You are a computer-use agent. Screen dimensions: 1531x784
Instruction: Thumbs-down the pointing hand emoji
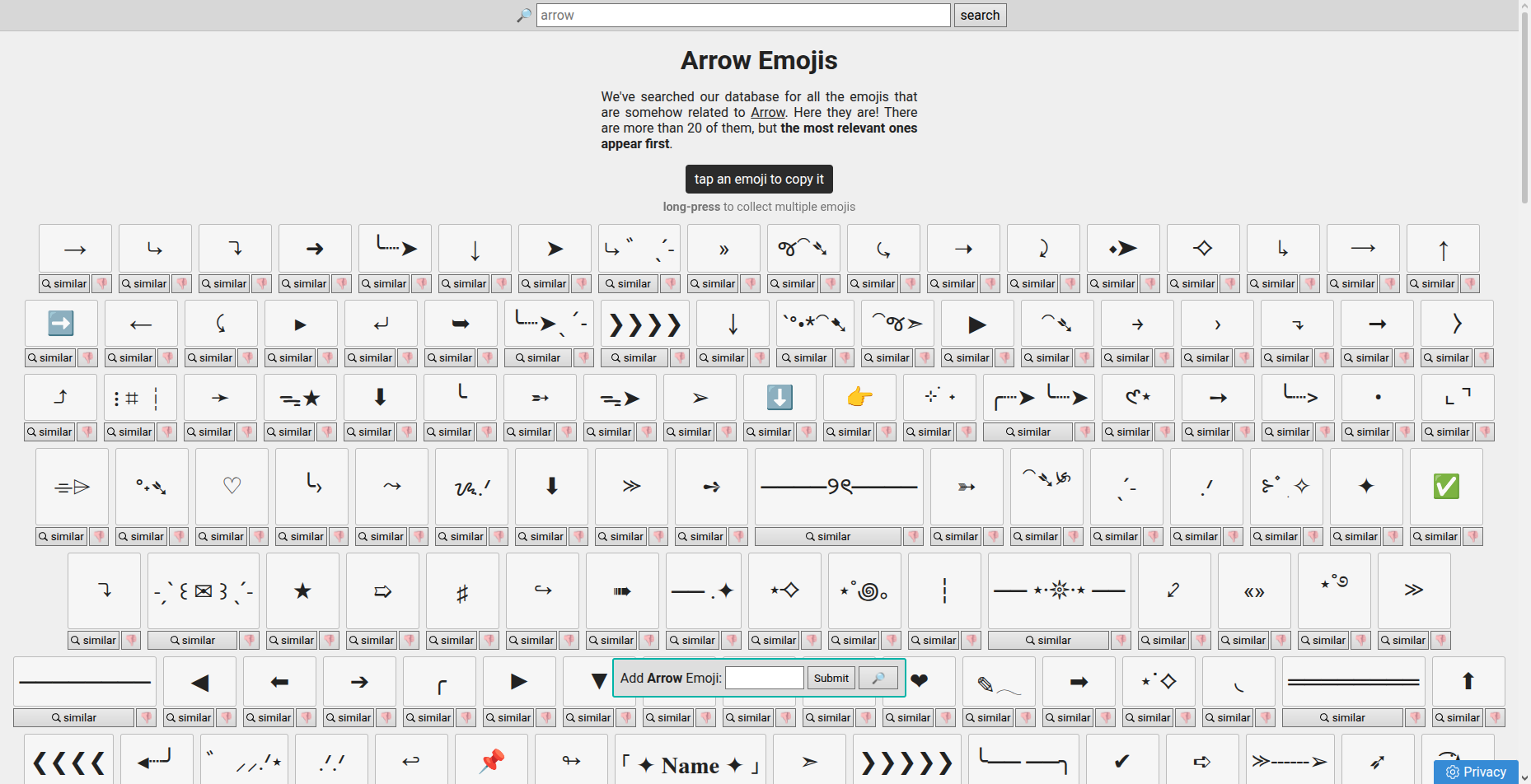(887, 432)
